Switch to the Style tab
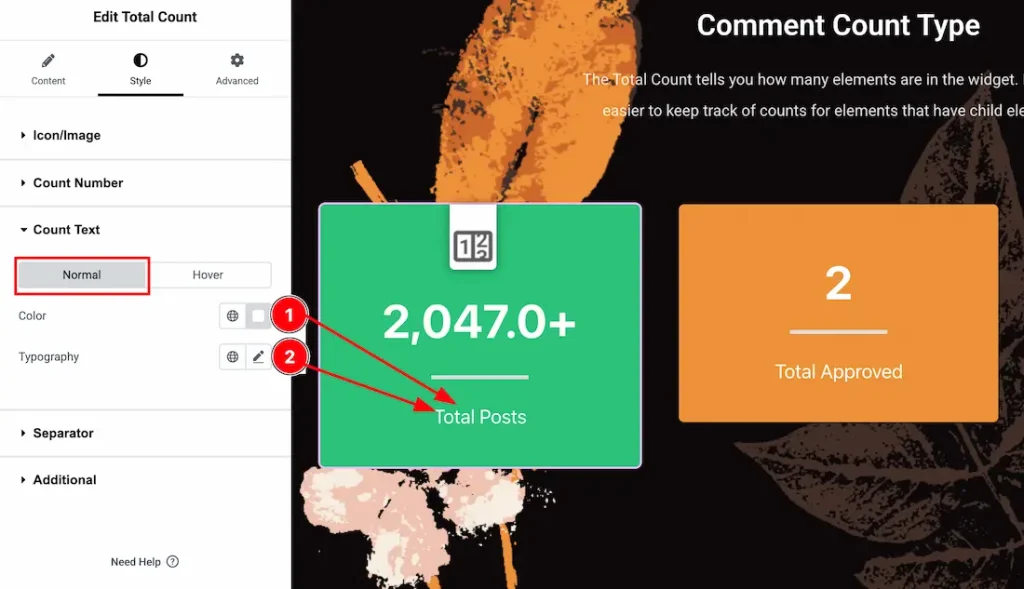The width and height of the screenshot is (1024, 589). [140, 70]
